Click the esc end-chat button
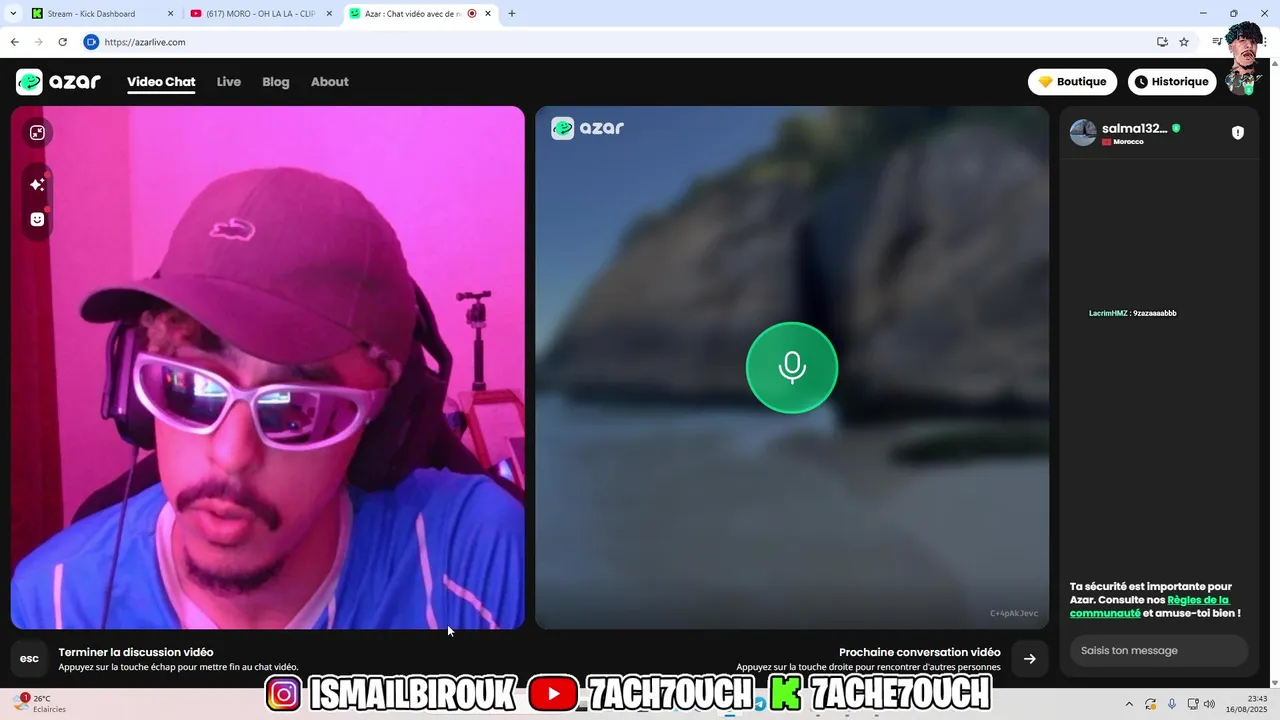Screen dimensions: 1280x720 [x=29, y=659]
